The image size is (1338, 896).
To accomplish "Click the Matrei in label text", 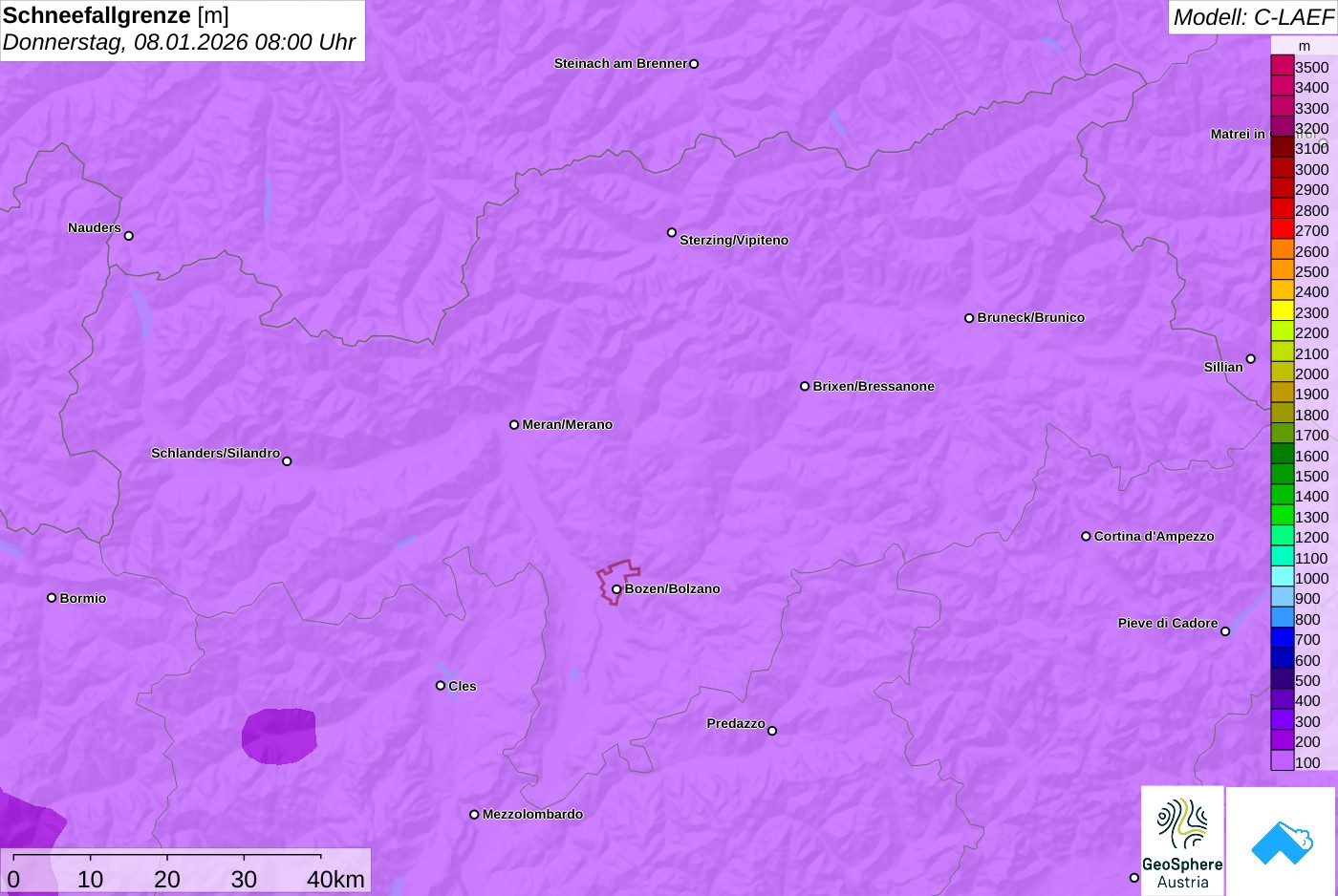I will coord(1238,134).
